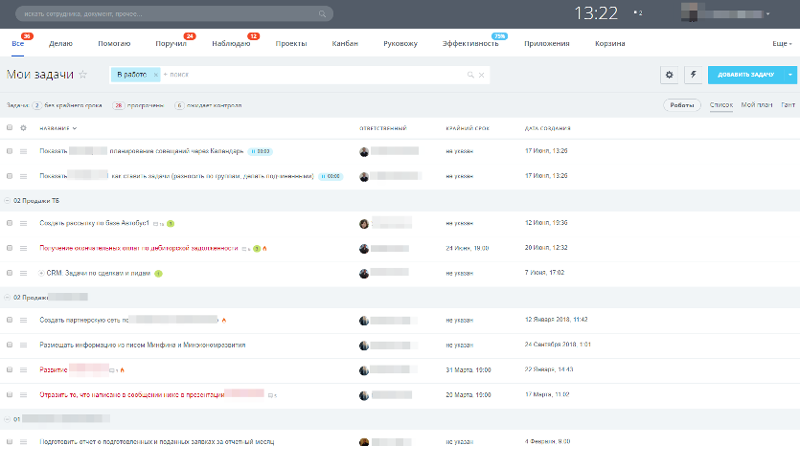Switch to the Мой план view
The height and width of the screenshot is (466, 800).
(x=757, y=105)
